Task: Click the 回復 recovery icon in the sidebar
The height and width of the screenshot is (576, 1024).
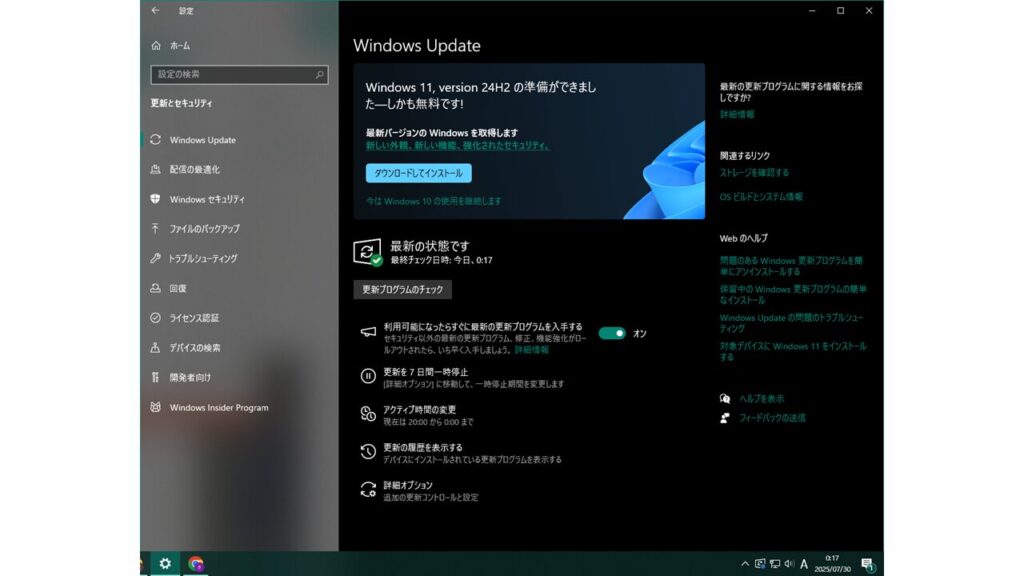Action: pyautogui.click(x=155, y=288)
